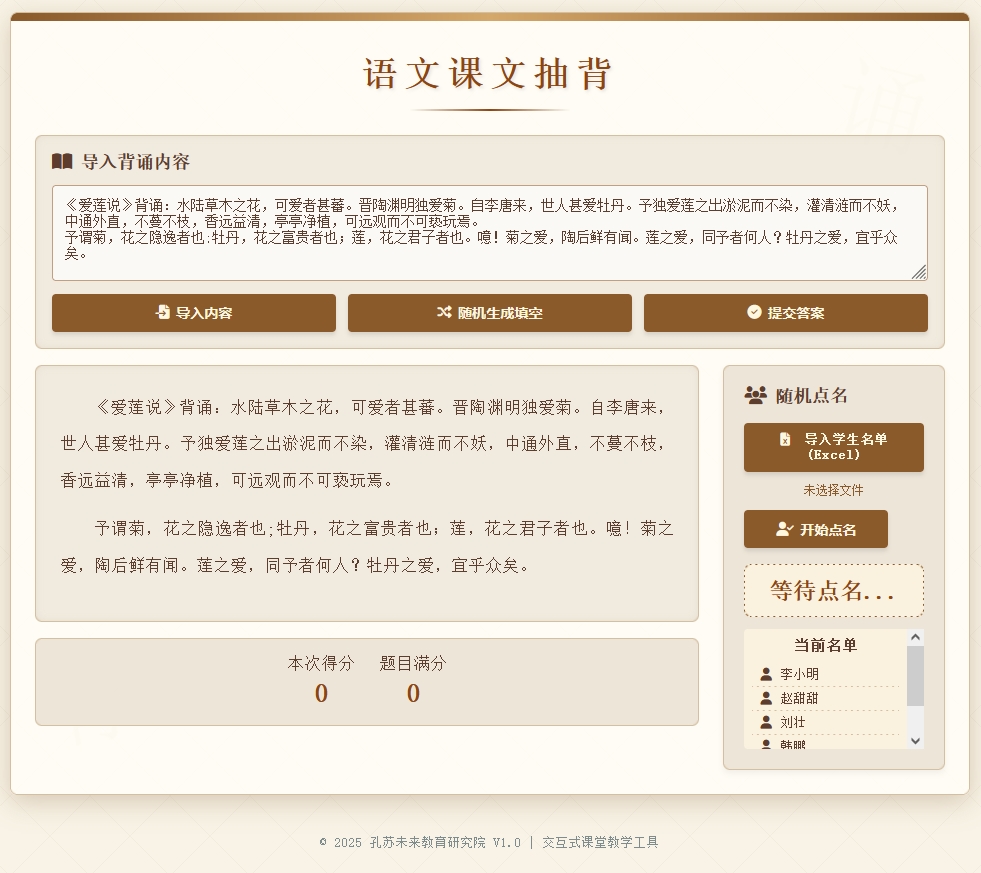Select student 赵甜甜 in the list
981x873 pixels.
(x=825, y=698)
